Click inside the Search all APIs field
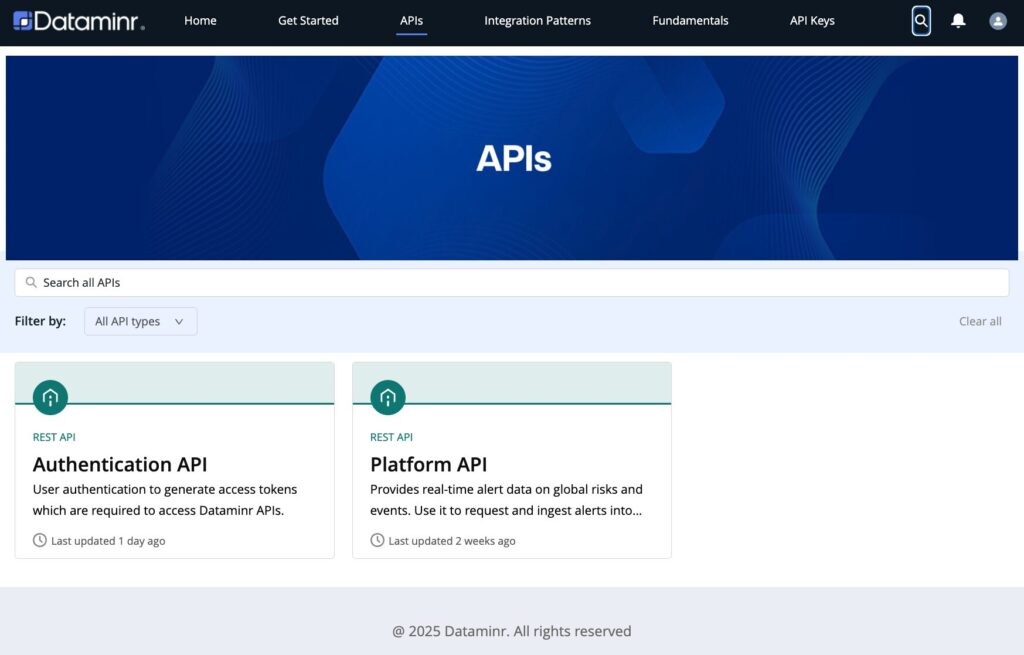This screenshot has height=655, width=1024. coord(400,282)
